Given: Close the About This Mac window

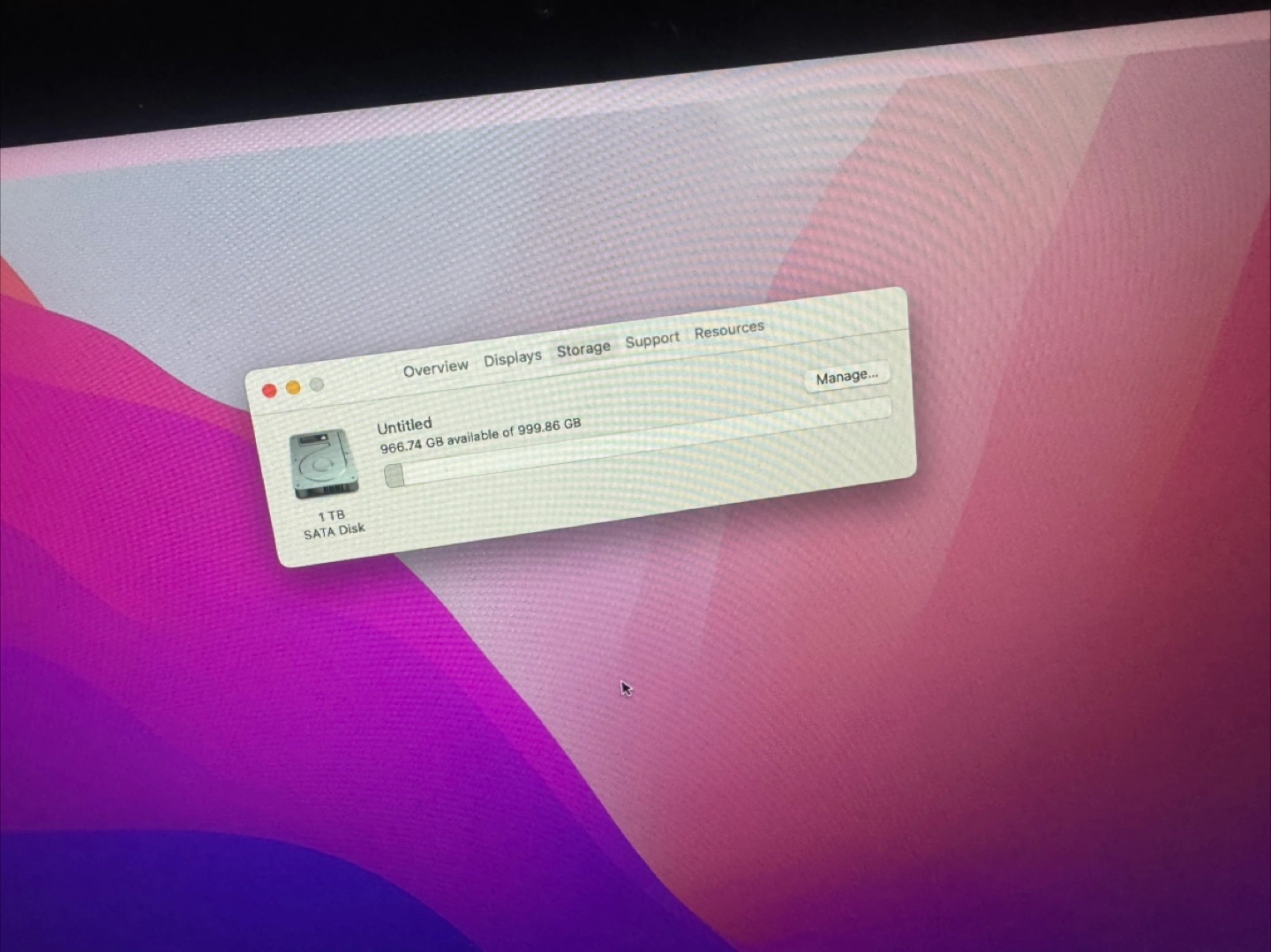Looking at the screenshot, I should tap(269, 390).
